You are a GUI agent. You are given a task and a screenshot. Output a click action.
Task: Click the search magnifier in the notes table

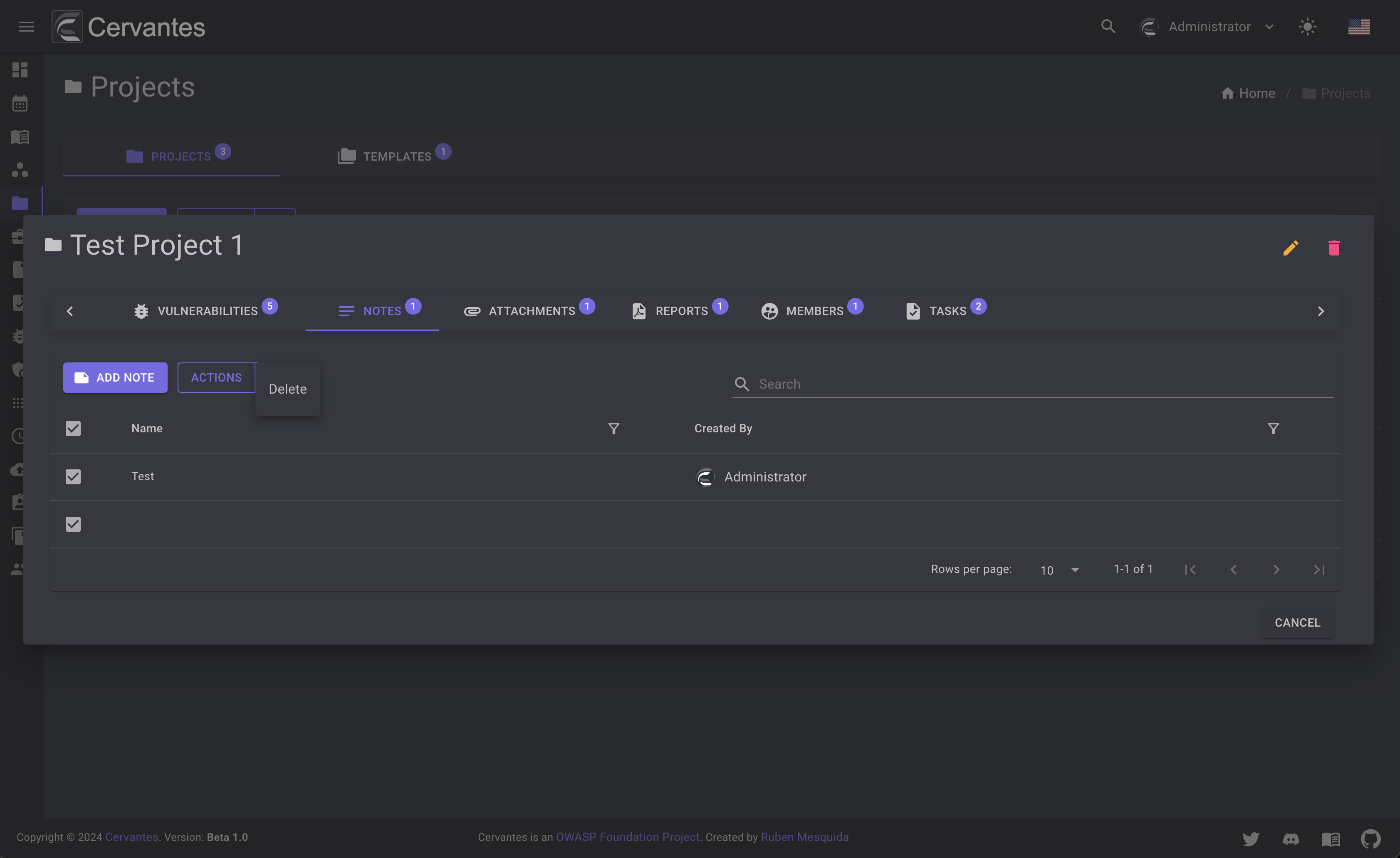click(742, 384)
